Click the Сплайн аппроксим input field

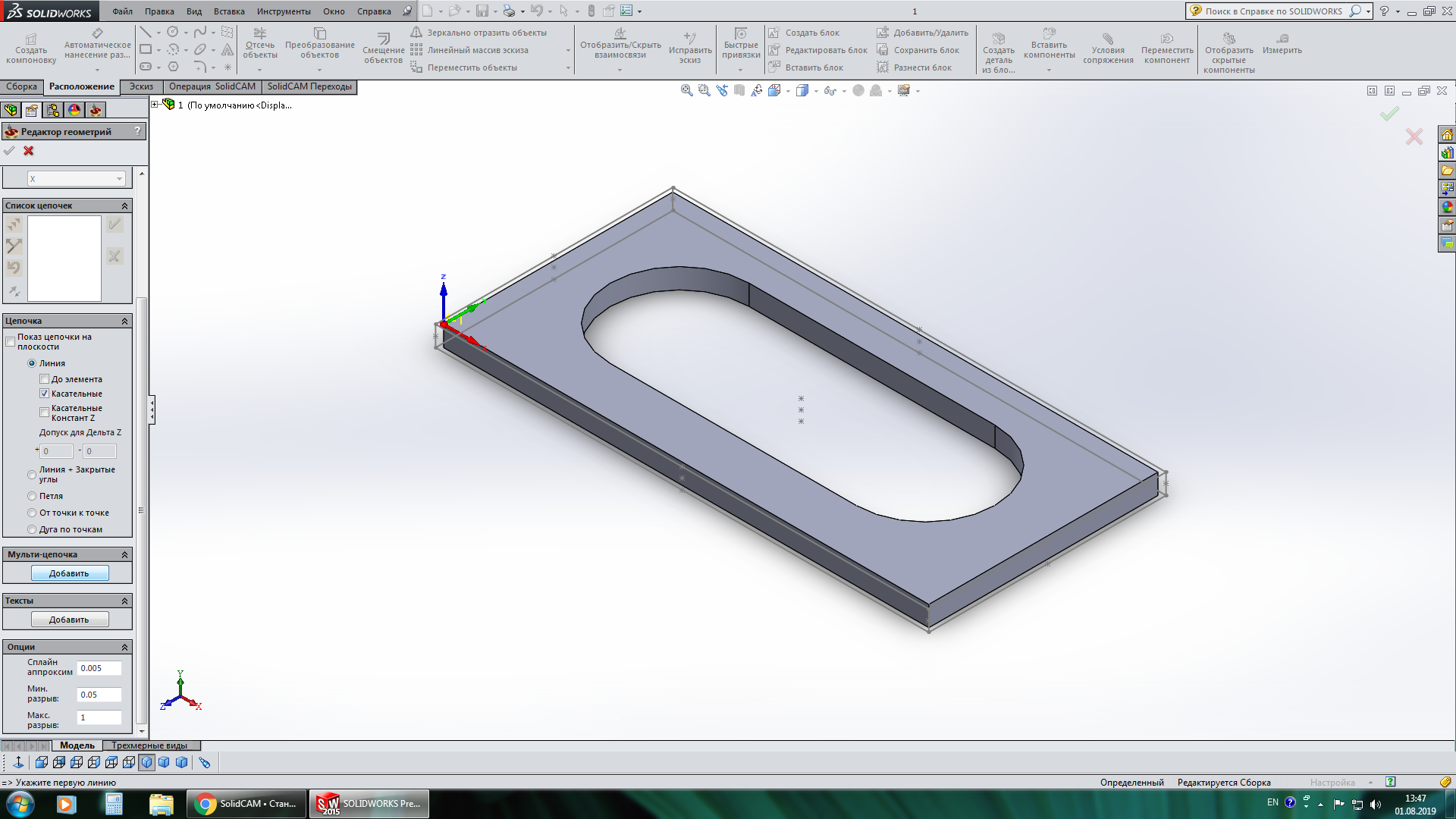(99, 668)
